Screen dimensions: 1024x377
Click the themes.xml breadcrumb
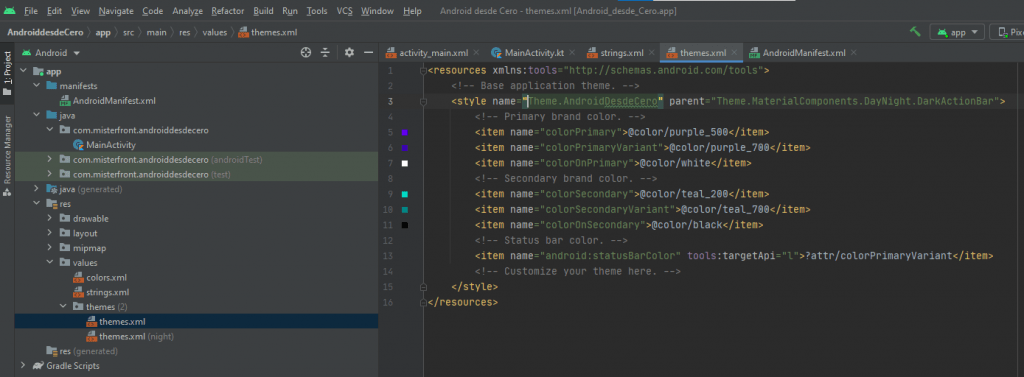[x=268, y=32]
